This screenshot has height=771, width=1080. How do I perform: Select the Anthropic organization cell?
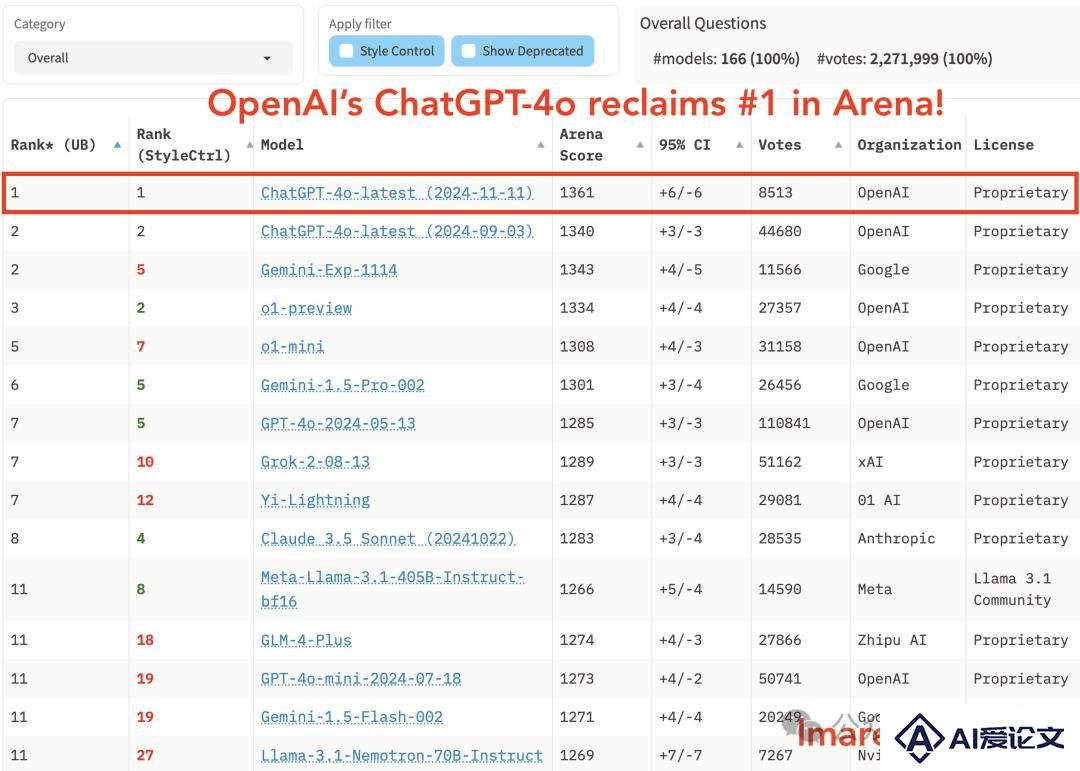click(896, 539)
